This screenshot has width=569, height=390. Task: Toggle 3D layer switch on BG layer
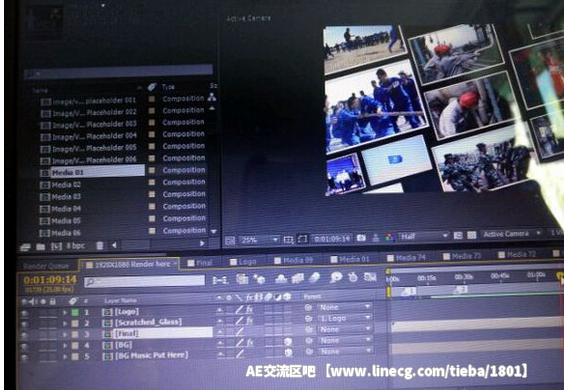(288, 341)
